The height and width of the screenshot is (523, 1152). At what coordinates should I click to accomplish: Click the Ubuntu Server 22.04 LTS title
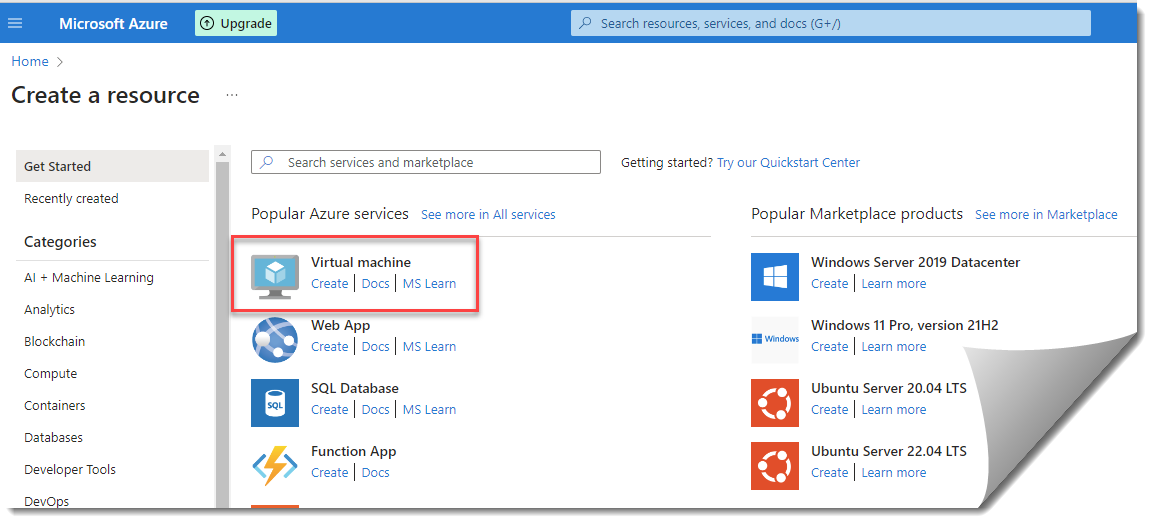click(x=889, y=452)
